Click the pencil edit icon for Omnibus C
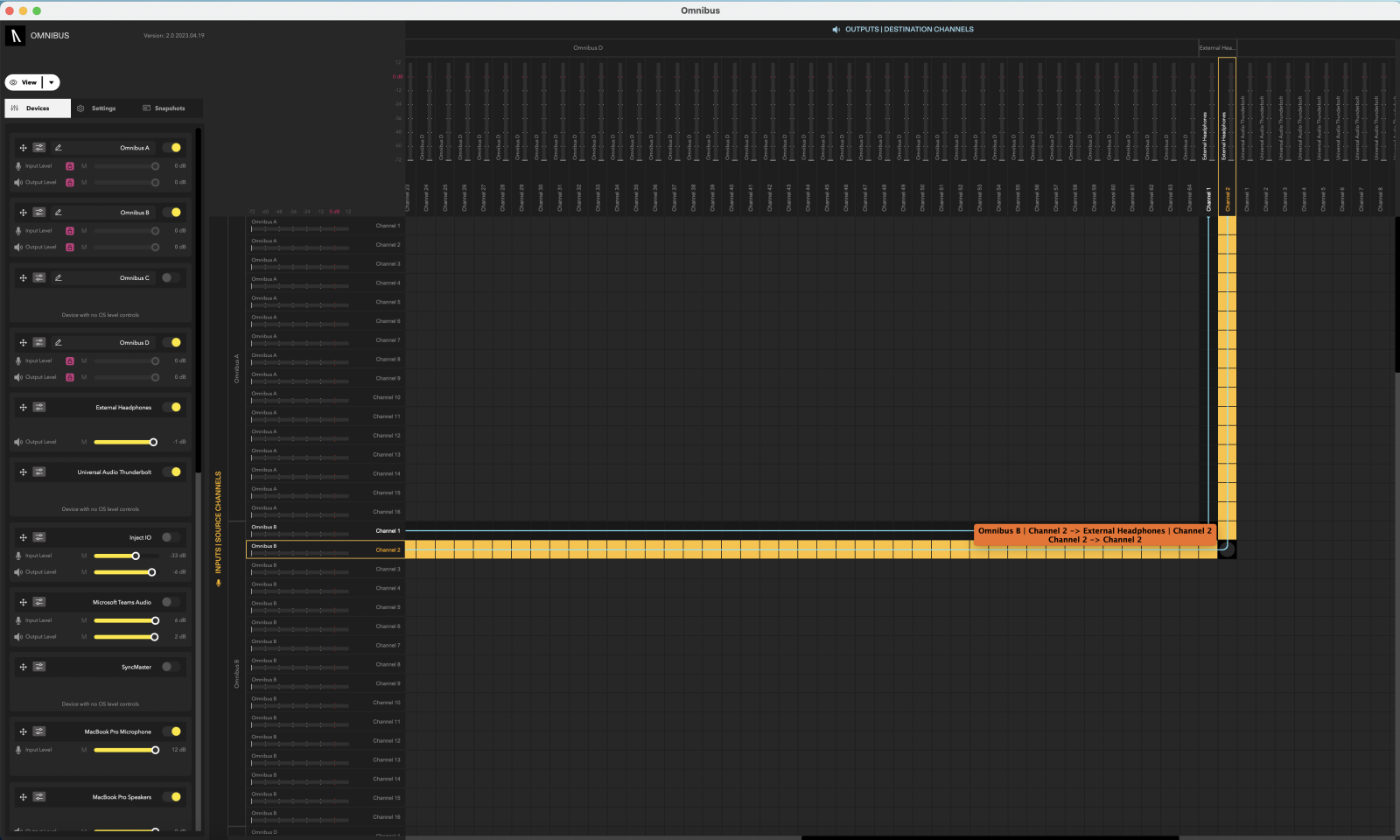This screenshot has width=1400, height=840. (x=59, y=278)
